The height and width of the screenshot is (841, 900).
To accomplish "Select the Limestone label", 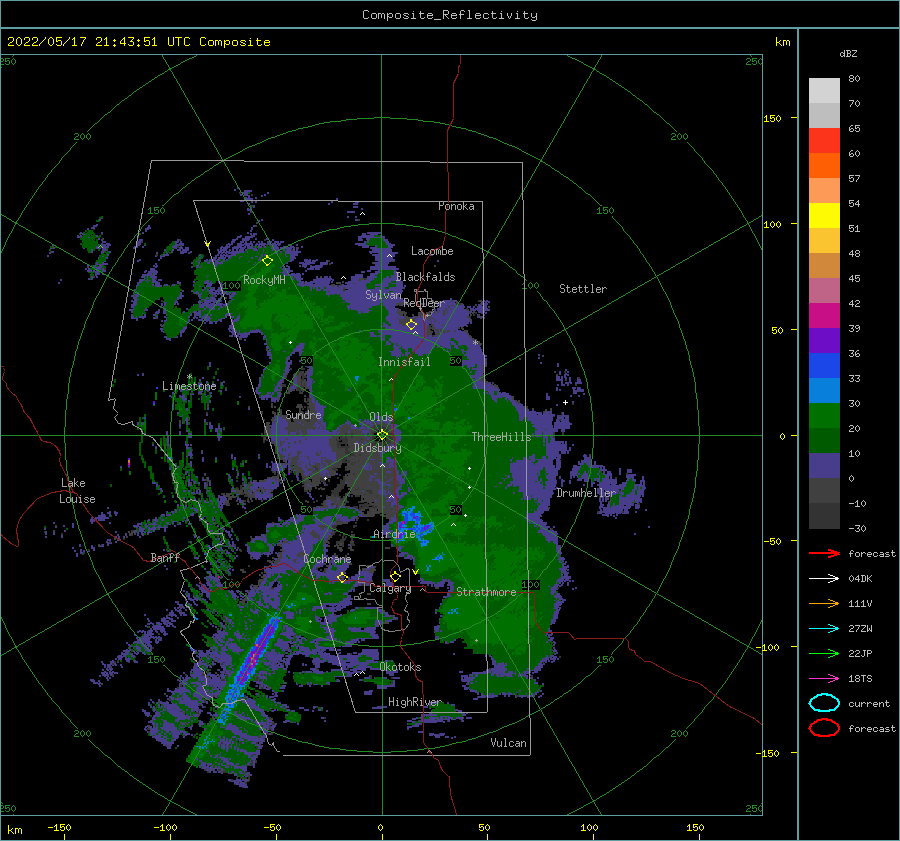I will 189,386.
